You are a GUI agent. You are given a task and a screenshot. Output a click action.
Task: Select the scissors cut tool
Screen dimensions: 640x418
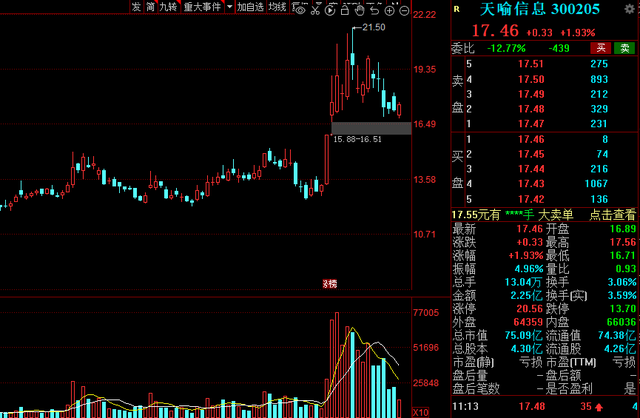point(315,10)
